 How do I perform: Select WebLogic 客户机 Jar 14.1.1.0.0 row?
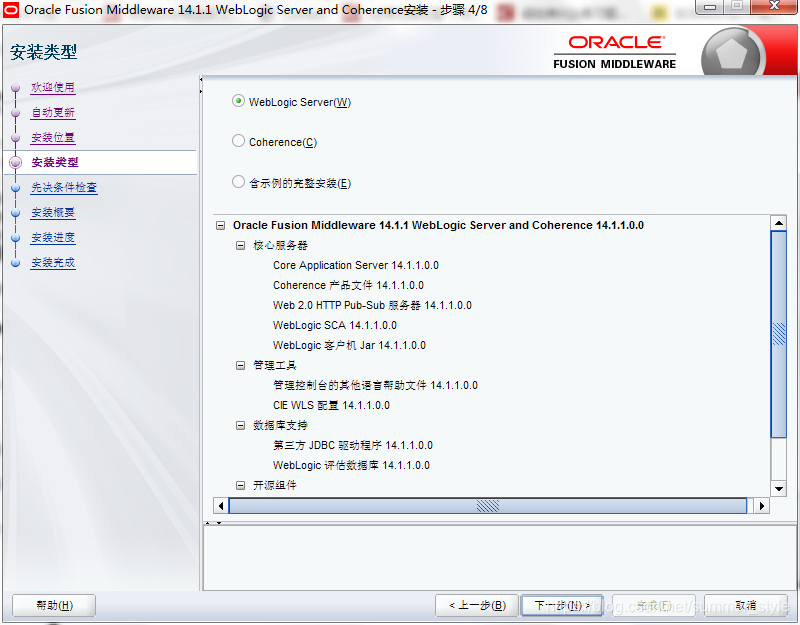349,345
